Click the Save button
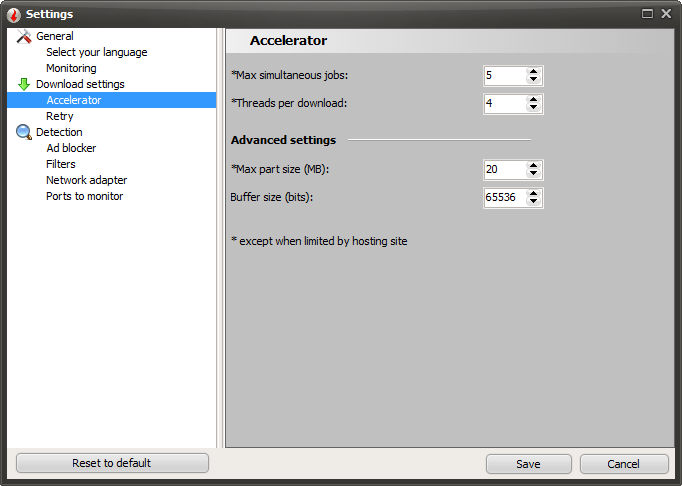This screenshot has width=682, height=486. pos(528,464)
